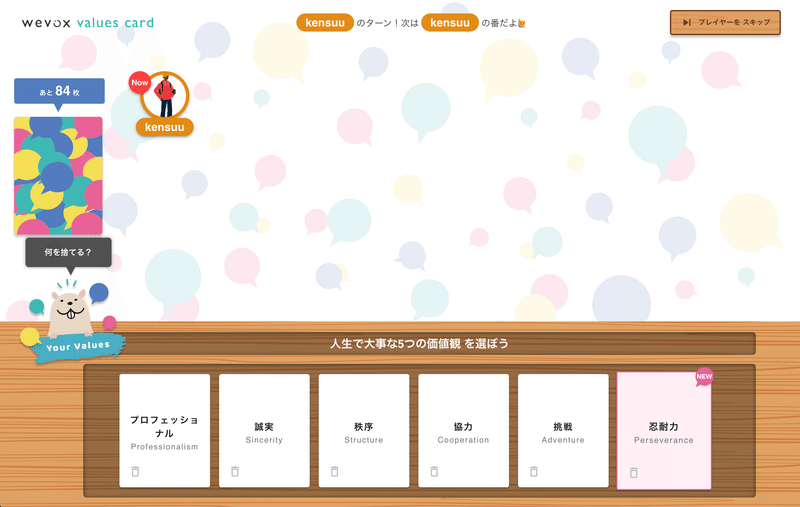Click the の番だよ text
This screenshot has width=800, height=507.
click(499, 23)
